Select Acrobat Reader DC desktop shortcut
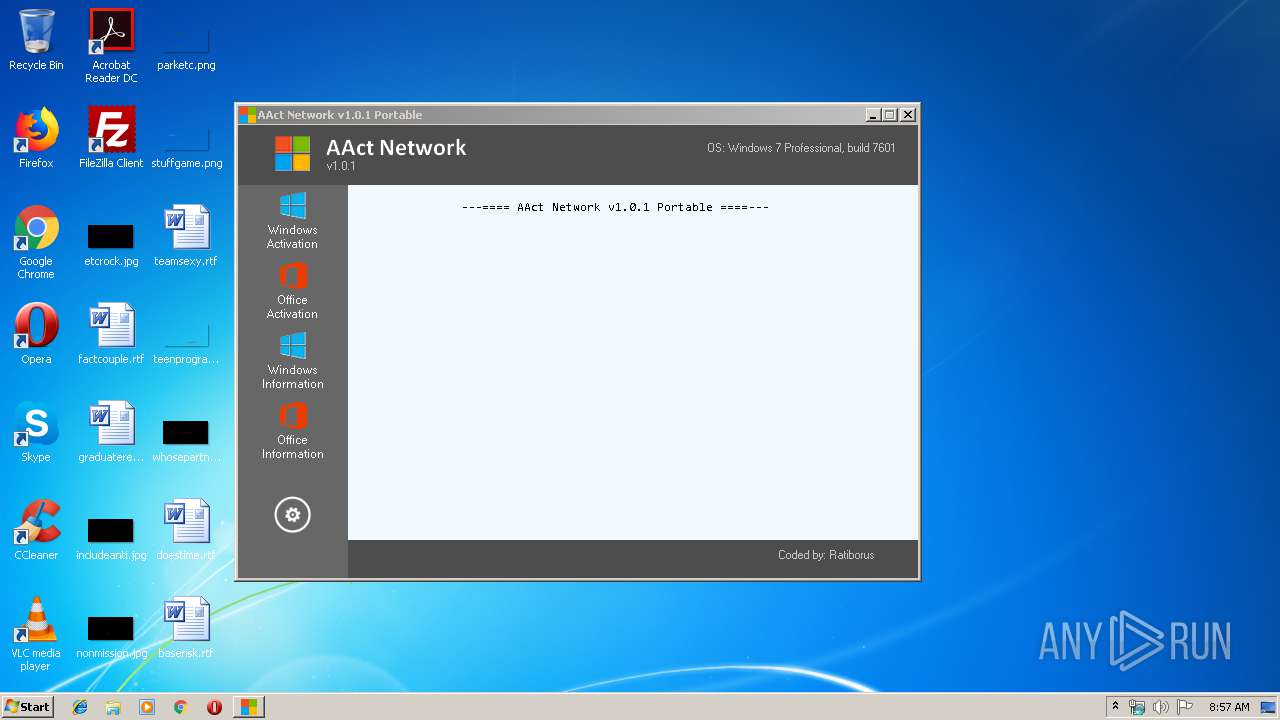Screen dimensions: 1280x720 click(111, 46)
